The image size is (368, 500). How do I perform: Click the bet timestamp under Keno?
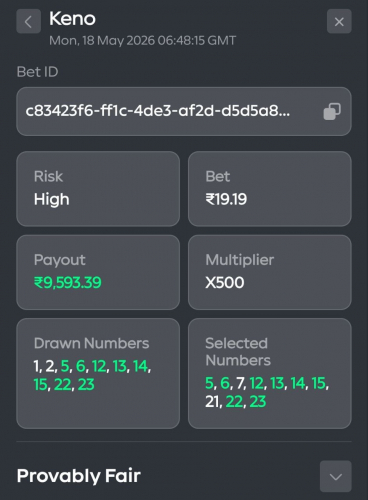pyautogui.click(x=143, y=41)
